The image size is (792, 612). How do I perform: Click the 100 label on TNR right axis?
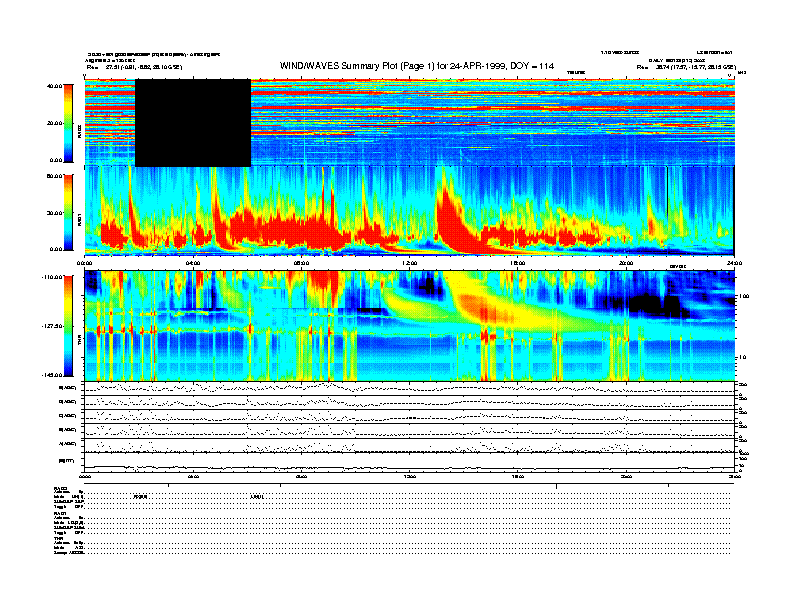744,296
